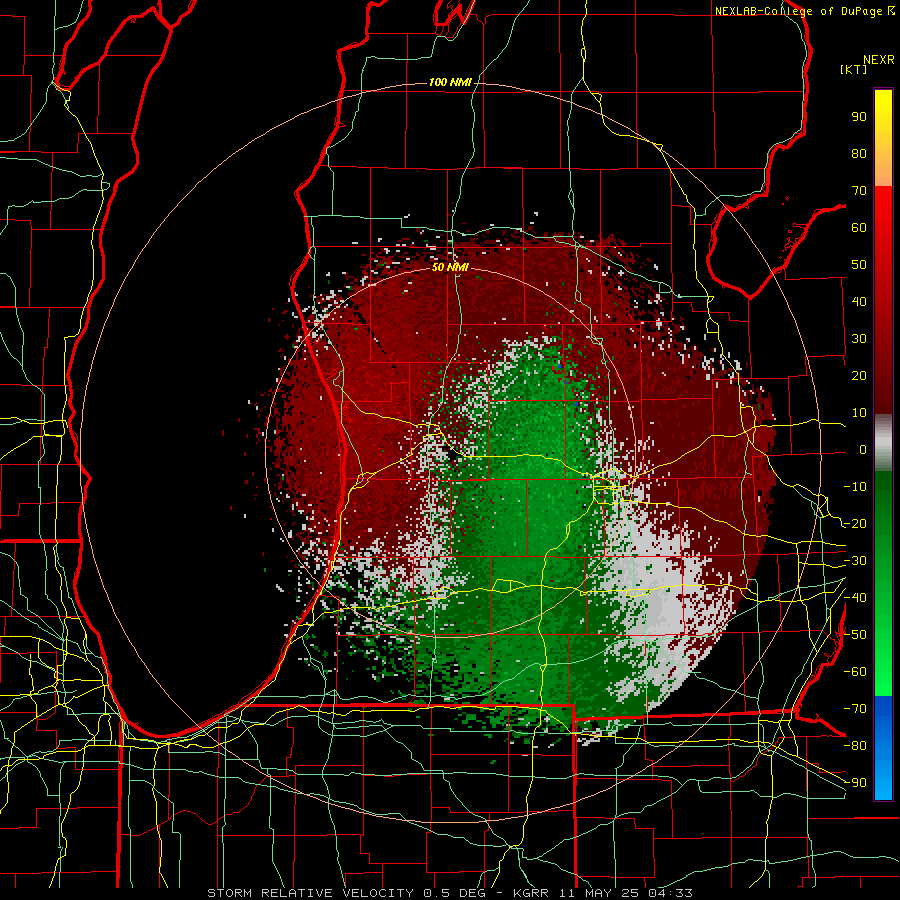Viewport: 900px width, 900px height.
Task: Click the 50 kt scale value
Action: coord(859,265)
